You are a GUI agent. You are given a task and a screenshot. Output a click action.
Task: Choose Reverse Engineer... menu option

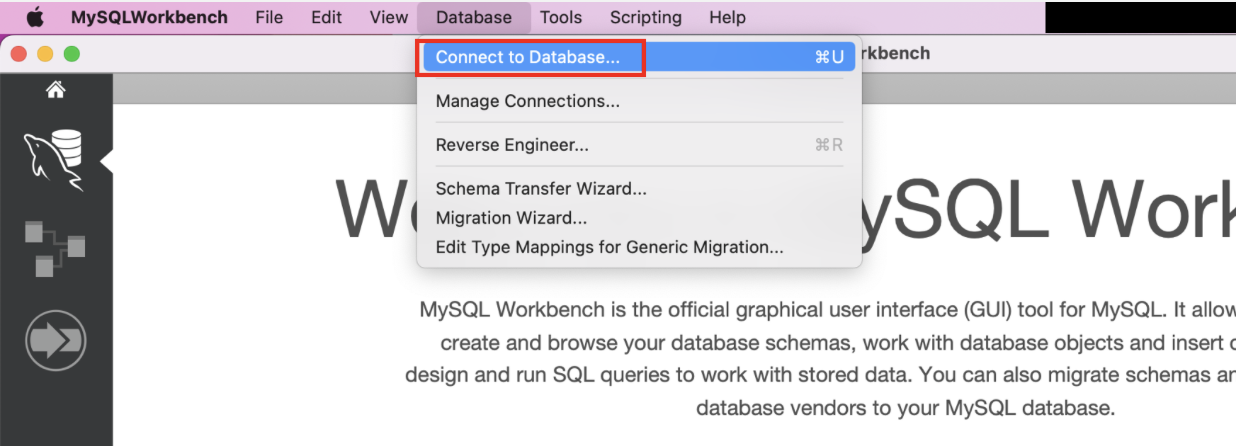point(639,145)
